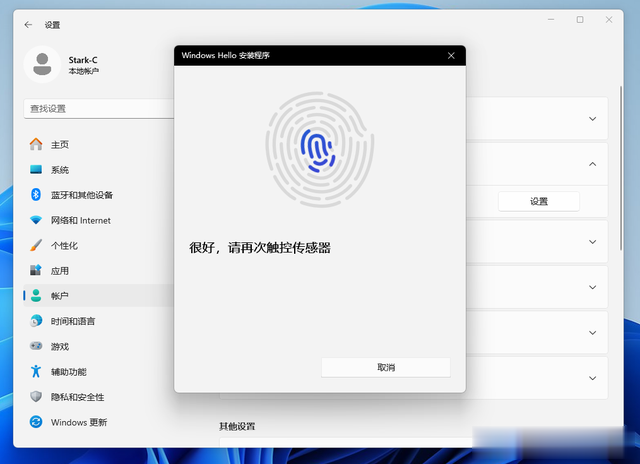Click the 其他设置 heading
Image resolution: width=640 pixels, height=464 pixels.
coord(237,426)
